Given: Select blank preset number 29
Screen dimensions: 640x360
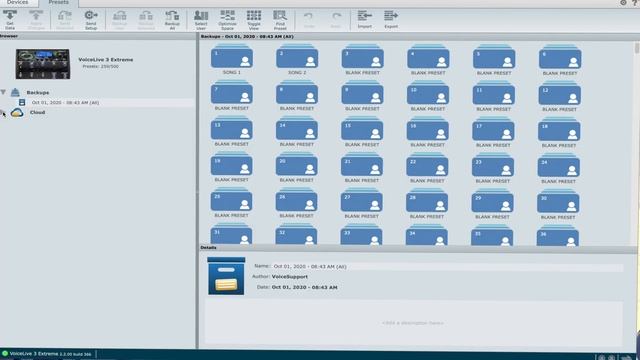Looking at the screenshot, I should coord(492,203).
